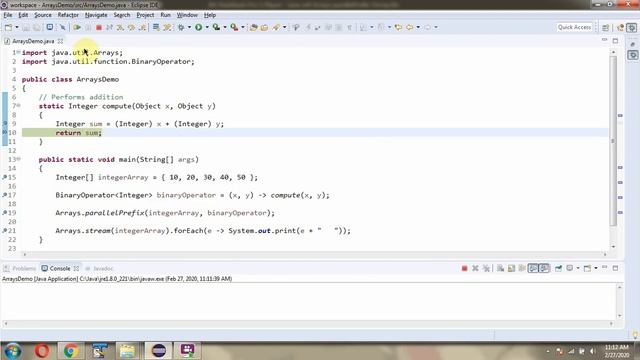Click the Skip All Breakpoints icon
This screenshot has height=360, width=640.
tap(63, 27)
